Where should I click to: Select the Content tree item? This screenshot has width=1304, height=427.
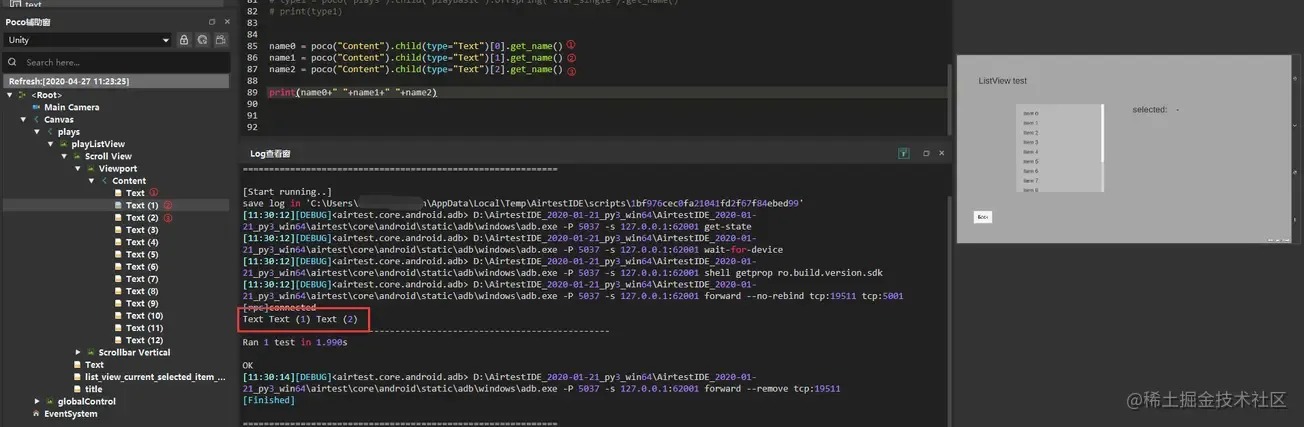[129, 181]
